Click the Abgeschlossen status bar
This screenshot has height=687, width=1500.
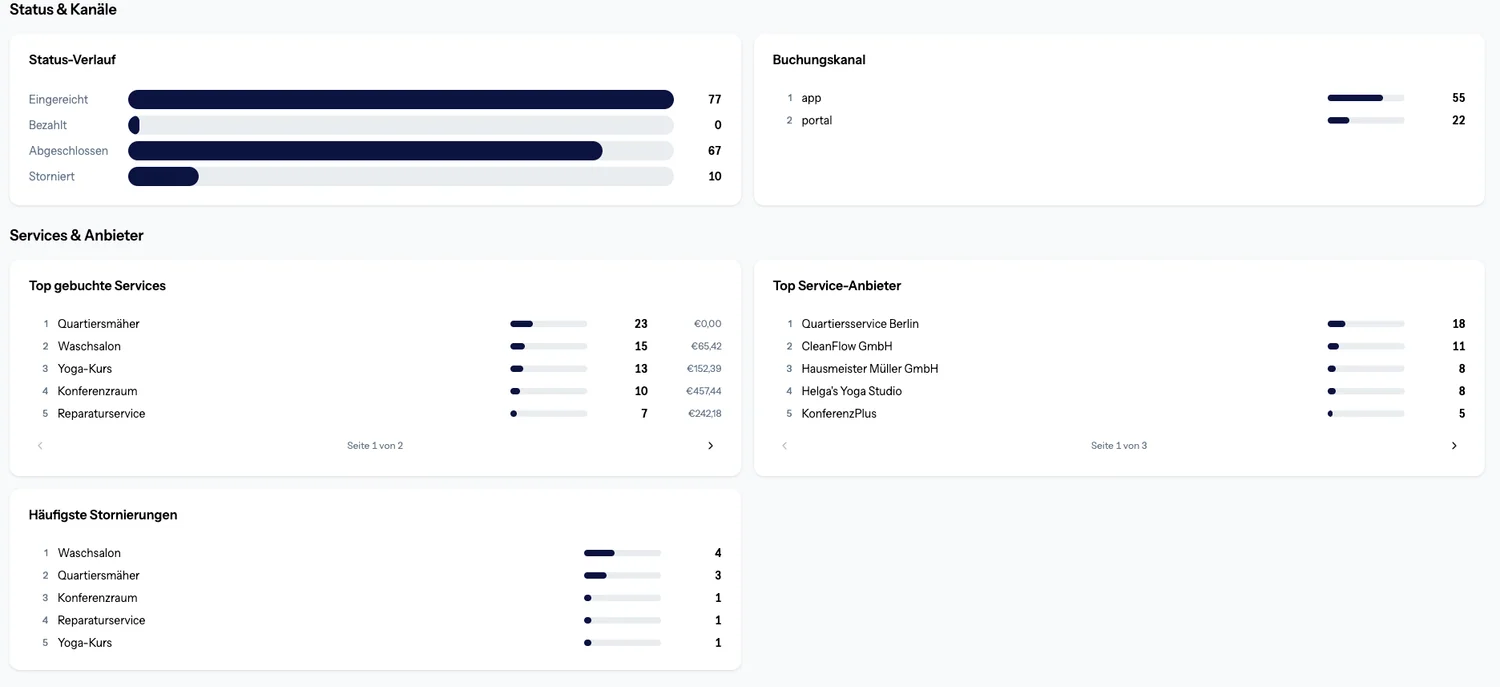point(401,151)
